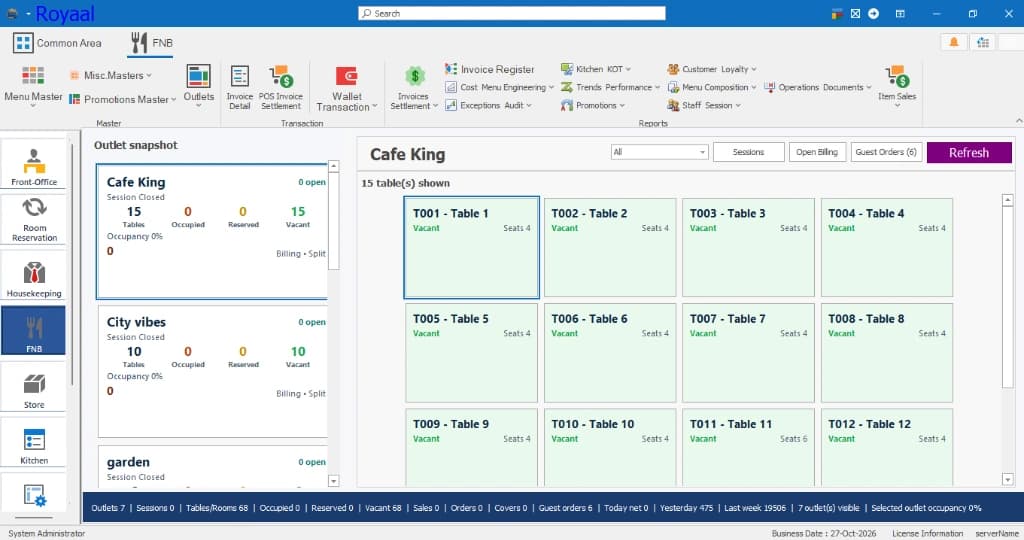The width and height of the screenshot is (1024, 540).
Task: Click the flag icon in the title bar
Action: (837, 13)
